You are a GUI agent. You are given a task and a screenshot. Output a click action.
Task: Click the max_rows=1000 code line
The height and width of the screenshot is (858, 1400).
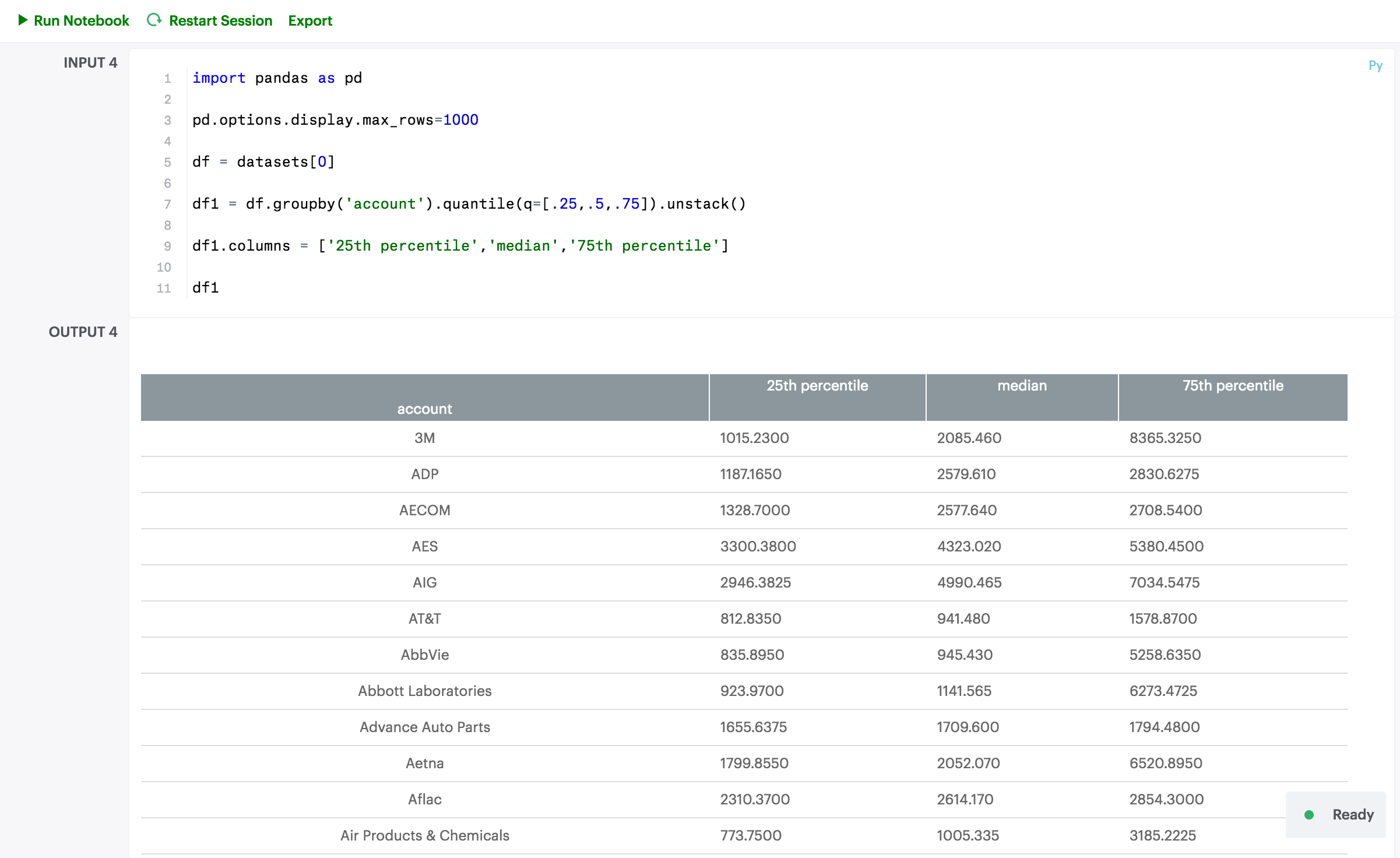335,120
